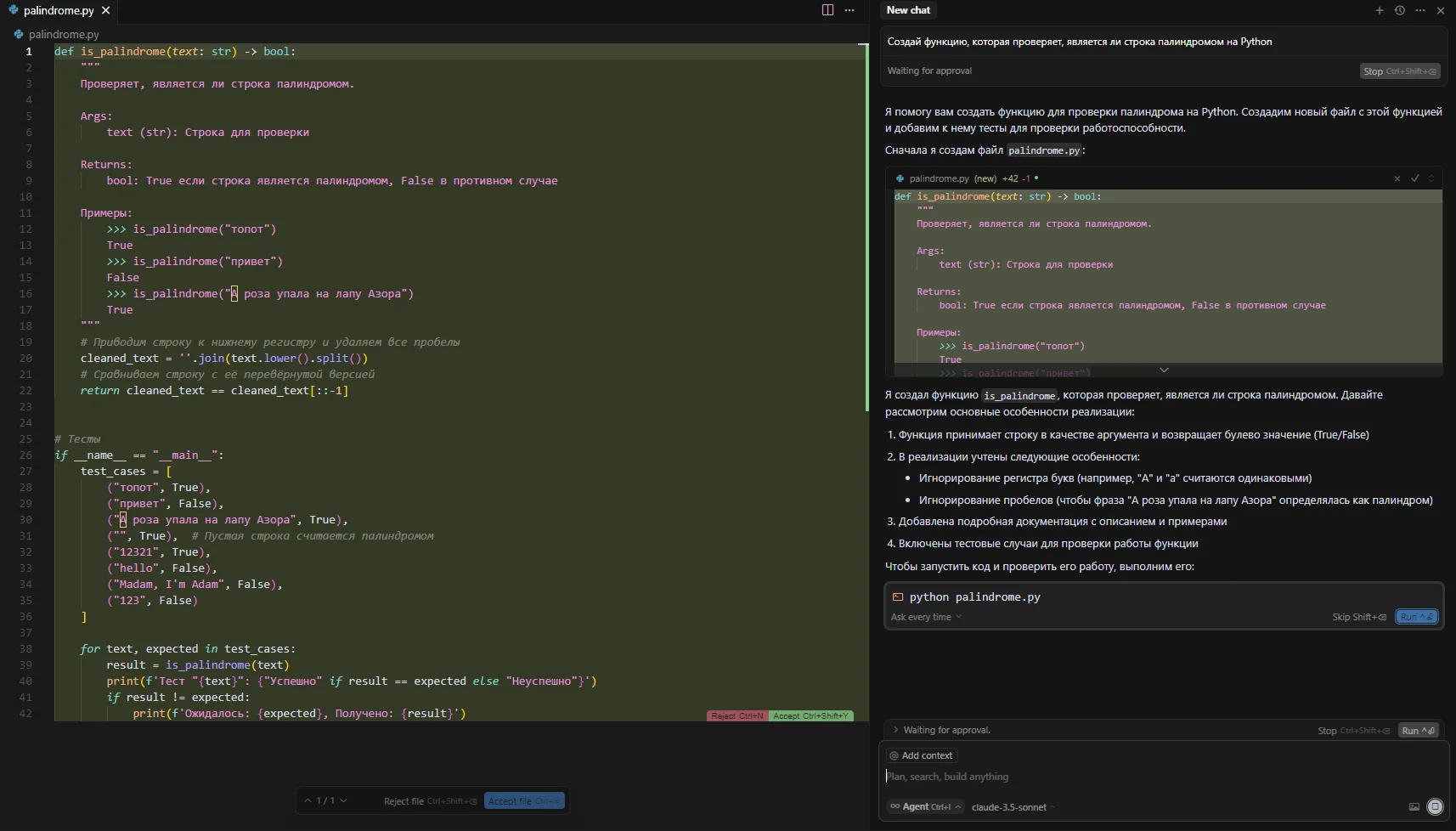The image size is (1456, 831).
Task: Click gray Run button above chat input
Action: coord(1418,731)
